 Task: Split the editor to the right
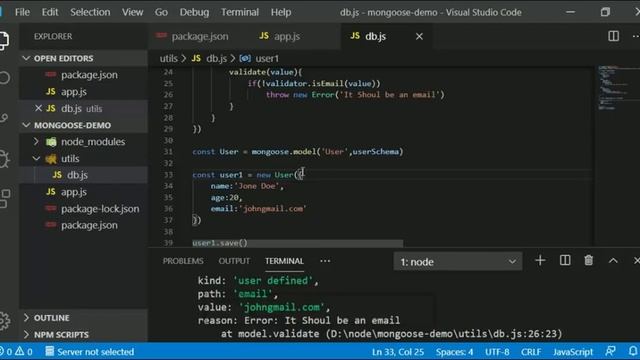coord(613,36)
